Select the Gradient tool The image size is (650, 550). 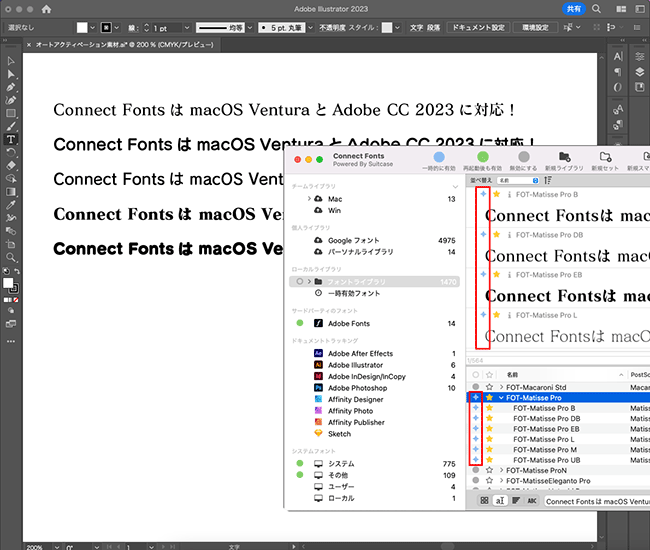(11, 191)
